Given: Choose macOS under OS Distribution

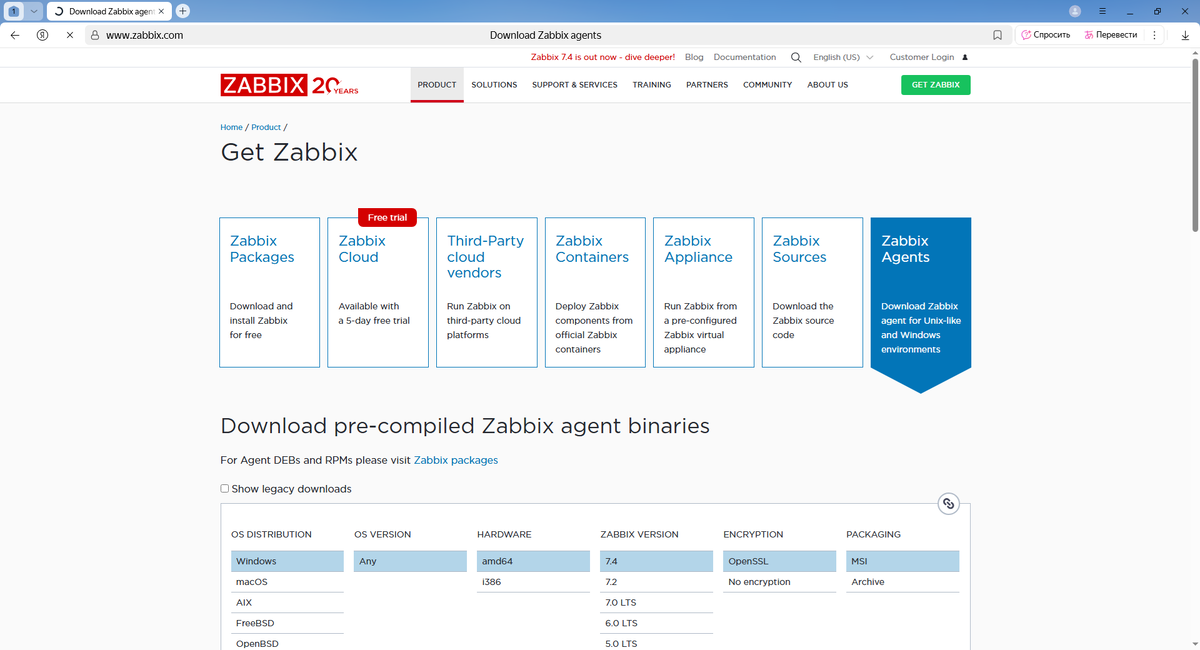Looking at the screenshot, I should point(287,582).
